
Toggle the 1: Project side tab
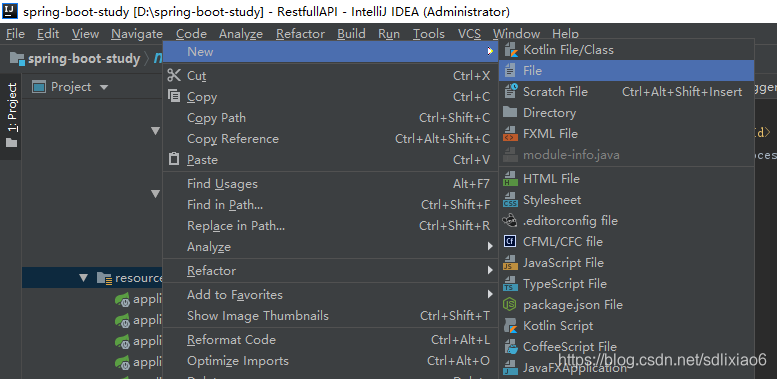coord(11,117)
